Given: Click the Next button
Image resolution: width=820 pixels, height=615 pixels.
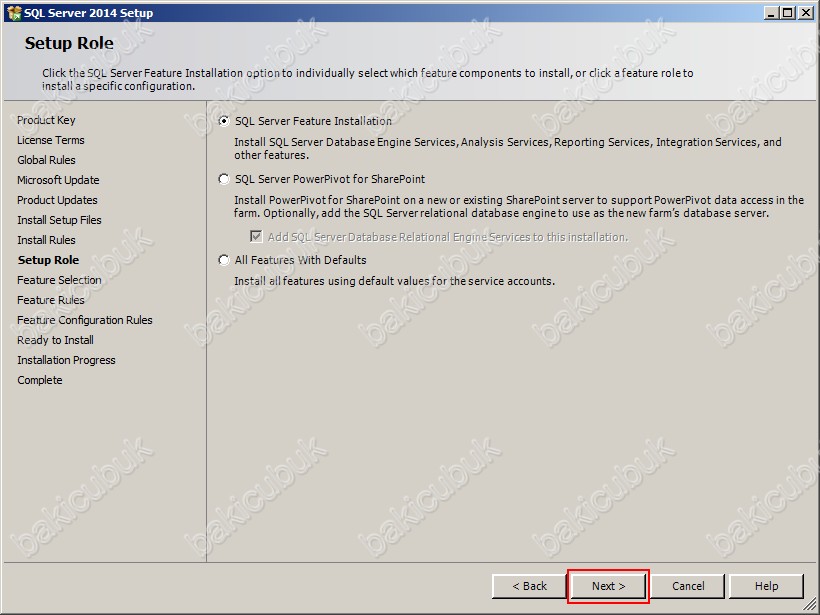Looking at the screenshot, I should pos(608,586).
